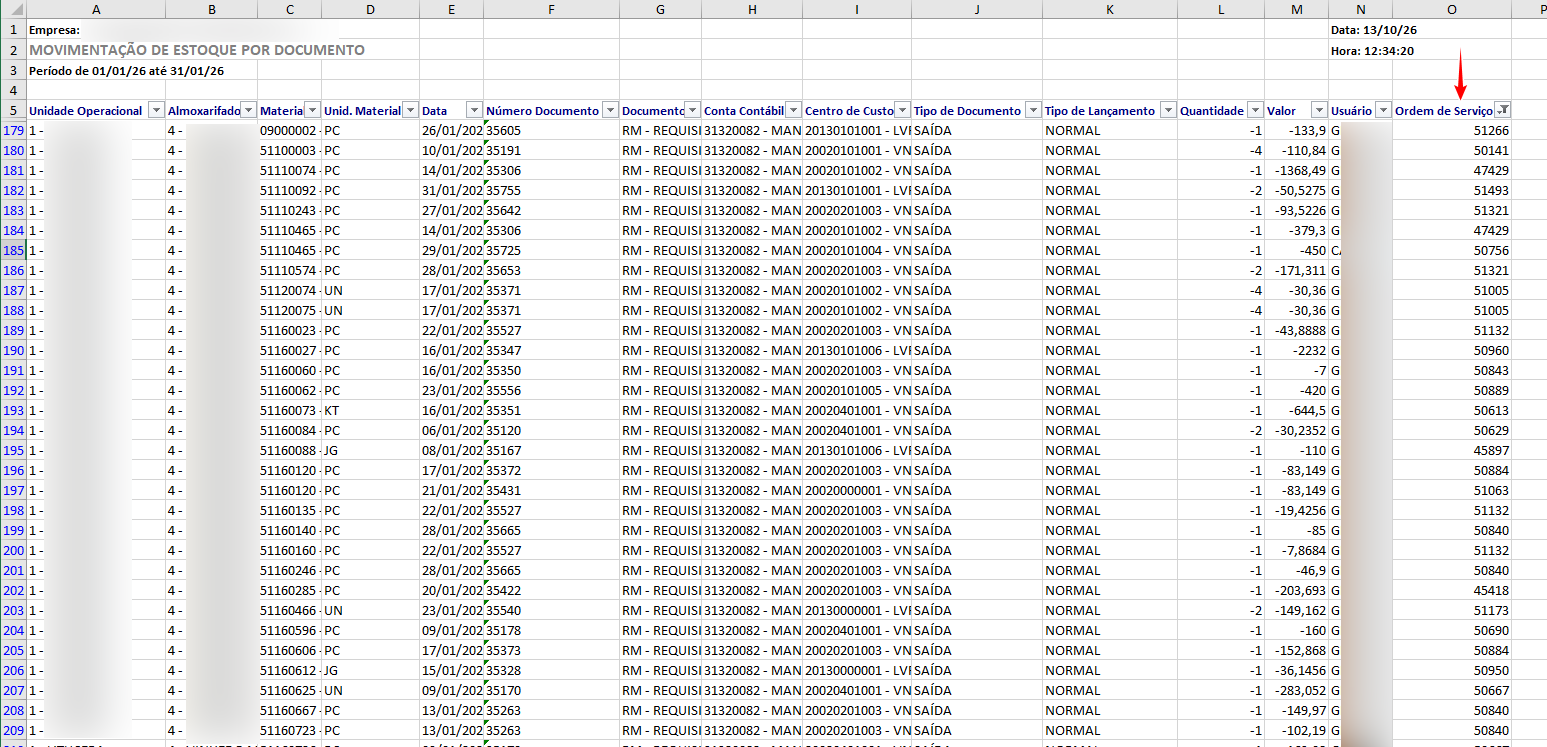This screenshot has width=1547, height=747.
Task: Click the service order 51173 cell
Action: 1452,611
